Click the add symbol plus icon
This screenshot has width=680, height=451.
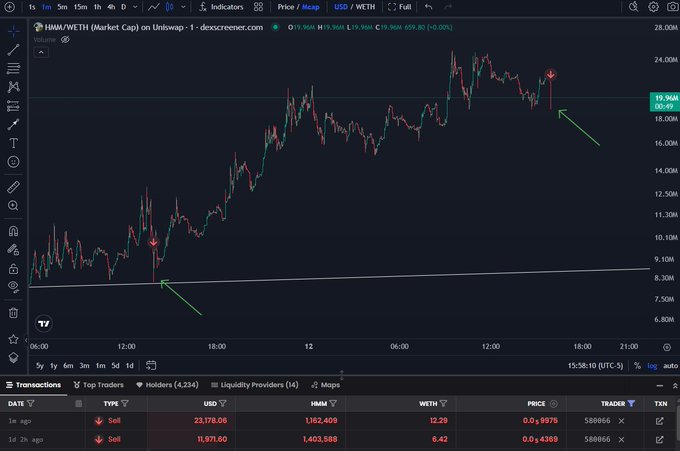tap(10, 7)
